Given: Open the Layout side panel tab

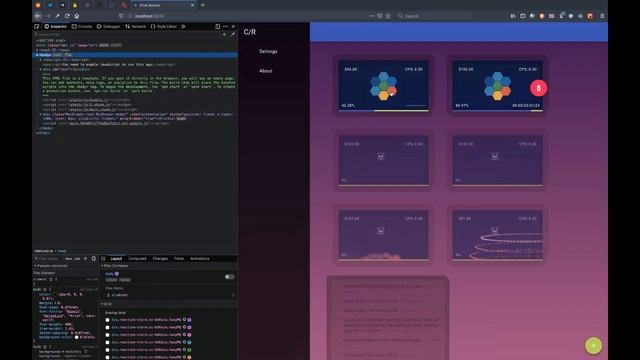Looking at the screenshot, I should 116,259.
